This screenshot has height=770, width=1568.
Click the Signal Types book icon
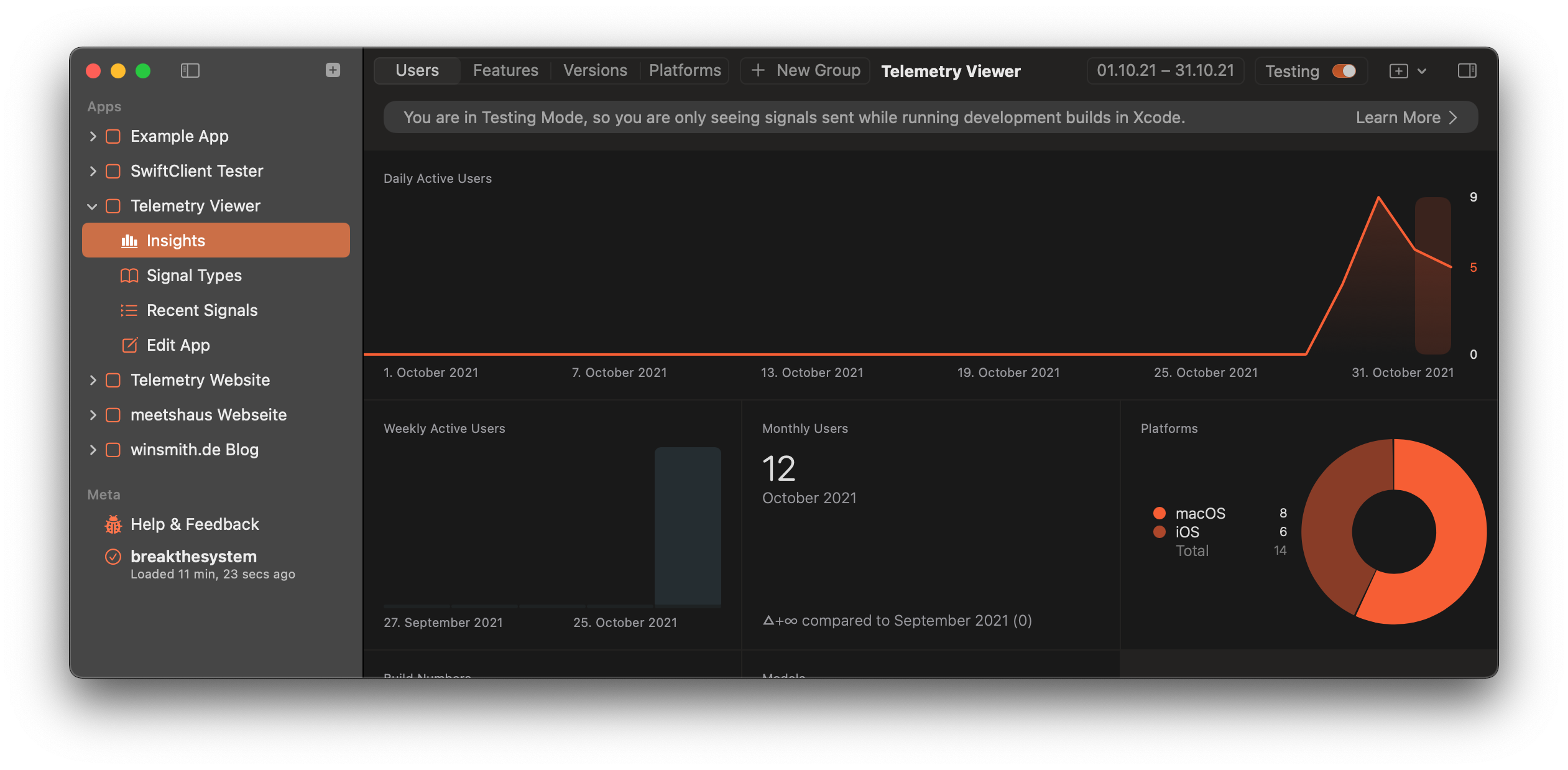click(x=129, y=276)
